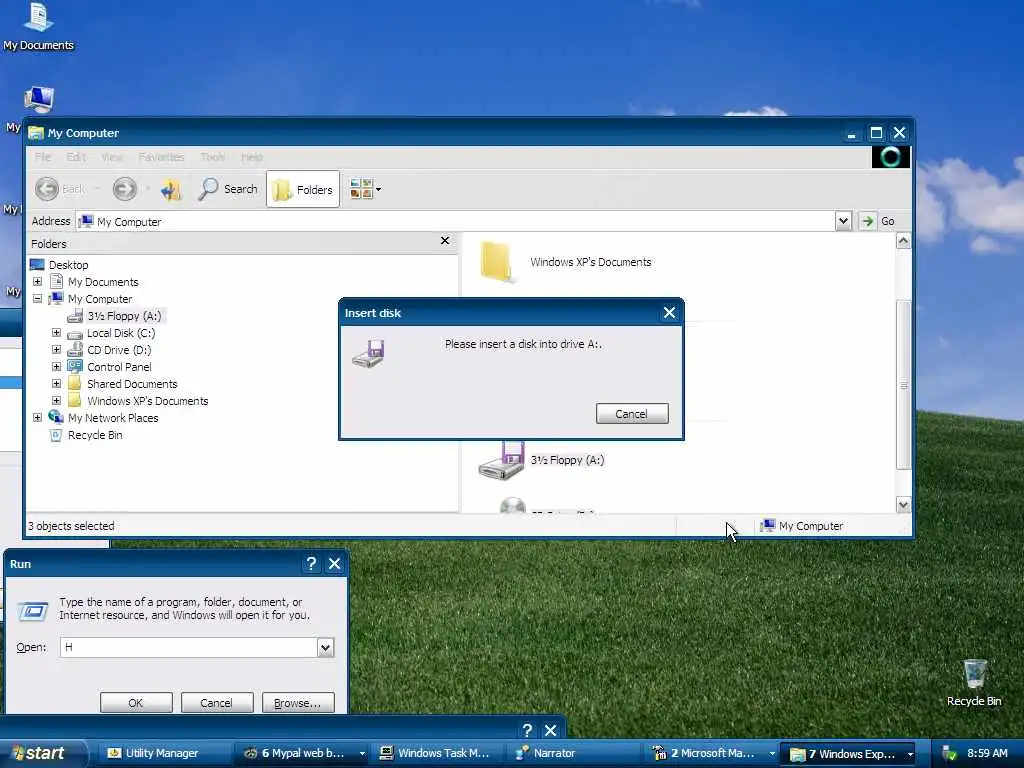This screenshot has width=1024, height=768.
Task: Select 3½ Floppy (A:) in folder tree
Action: pos(124,315)
